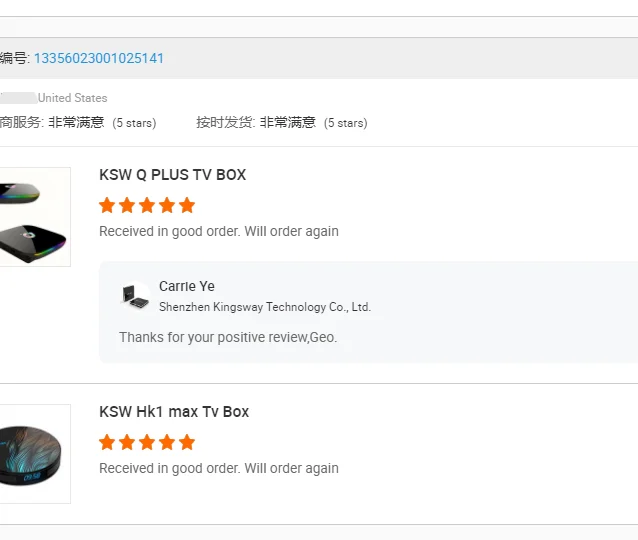
Task: Open order number 13356023001025141 link
Action: [x=99, y=58]
